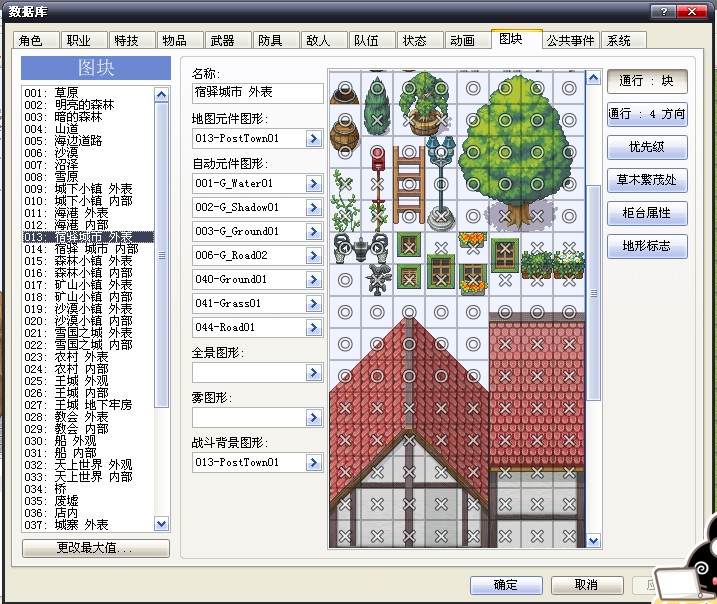Toggle passability on the wooden barrel tile

pos(345,120)
